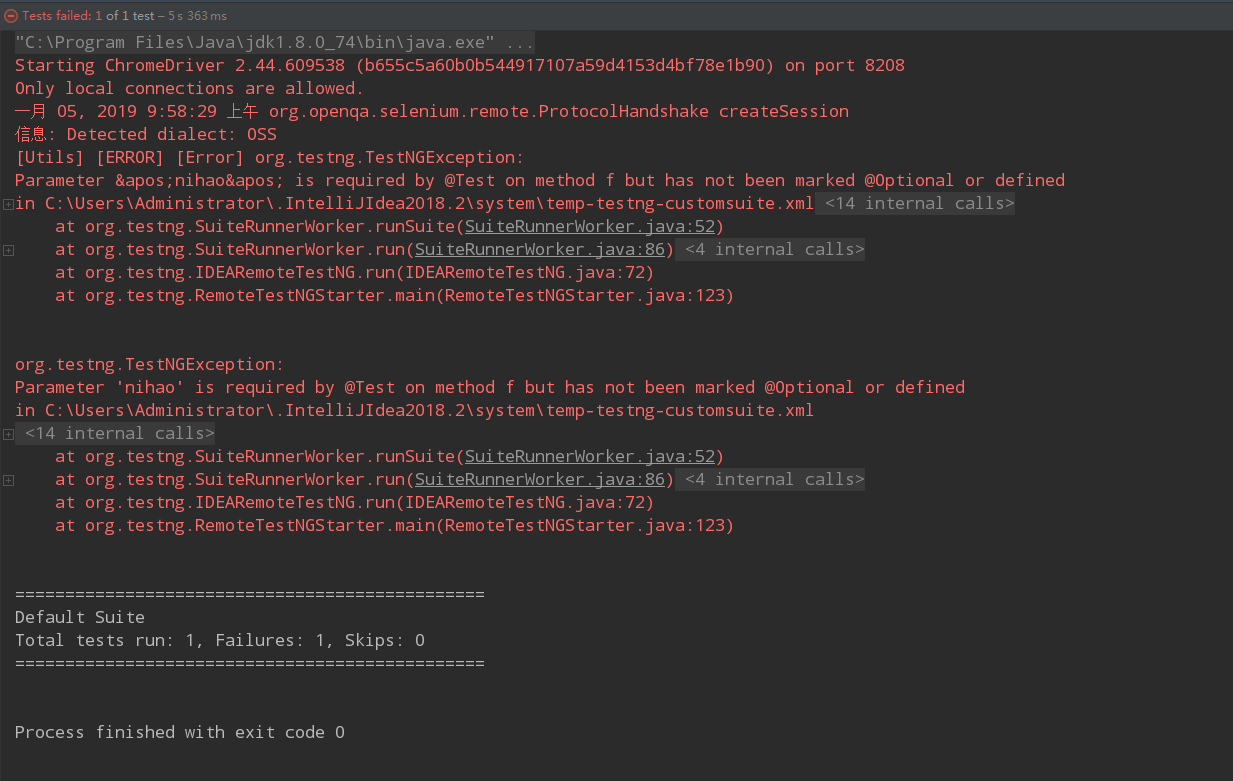Unfold the upper <14 internal calls> label
The image size is (1233, 781).
coord(919,204)
